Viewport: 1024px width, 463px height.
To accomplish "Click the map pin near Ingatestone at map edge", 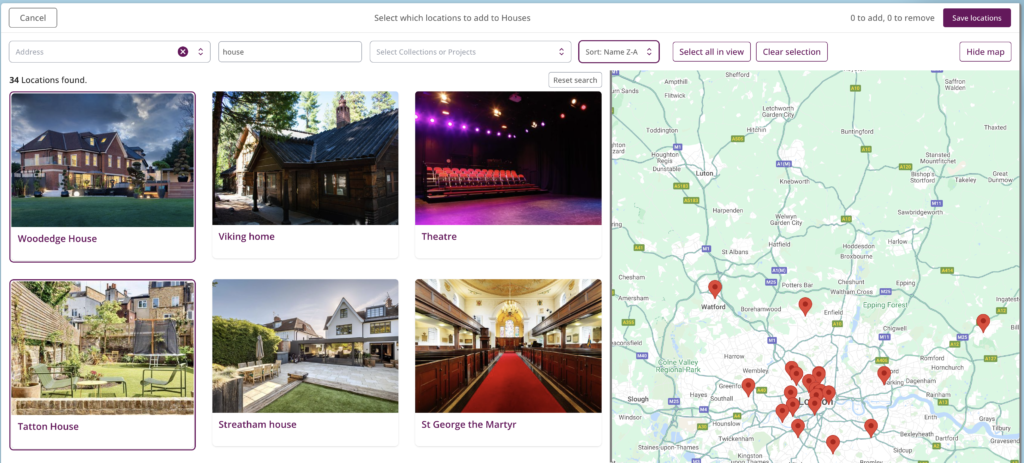I will click(x=983, y=323).
